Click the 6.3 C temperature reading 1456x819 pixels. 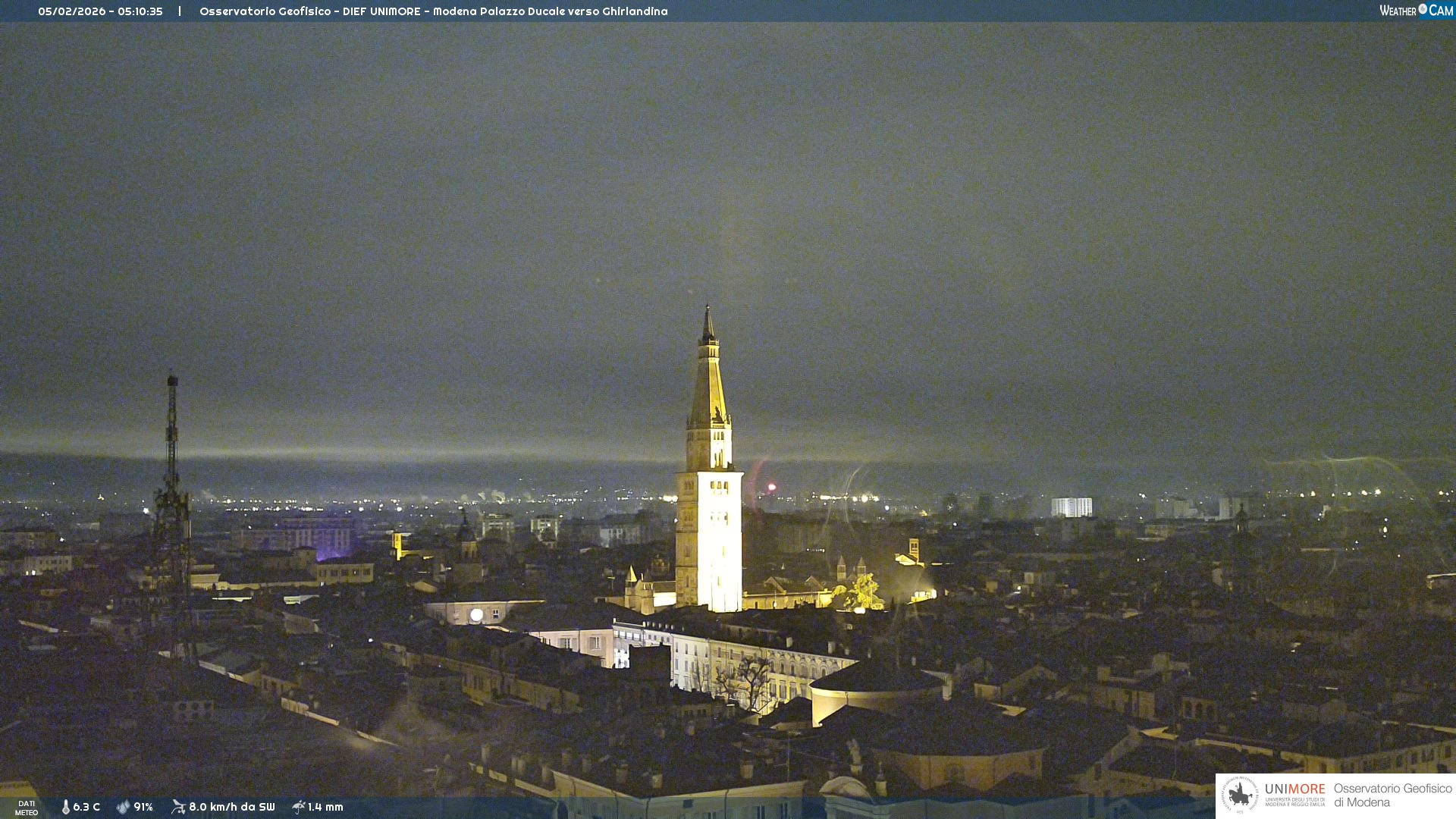[x=86, y=807]
